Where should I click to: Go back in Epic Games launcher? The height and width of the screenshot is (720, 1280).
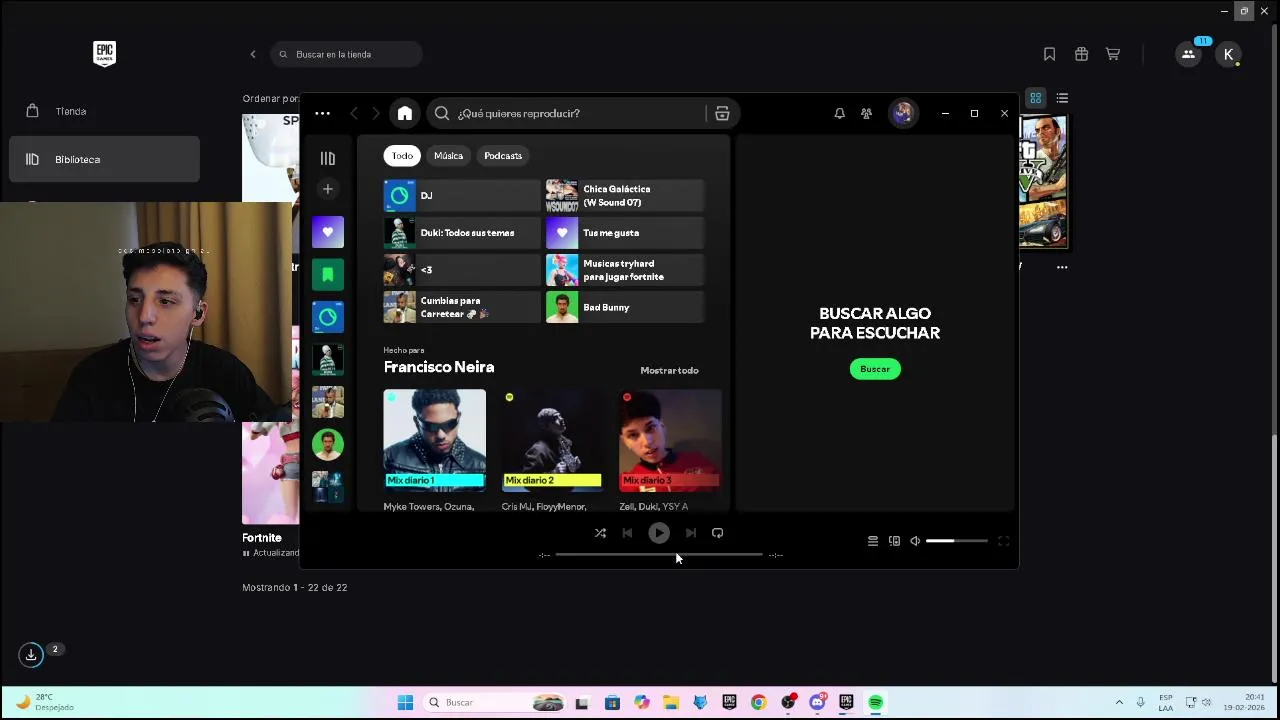(x=253, y=54)
